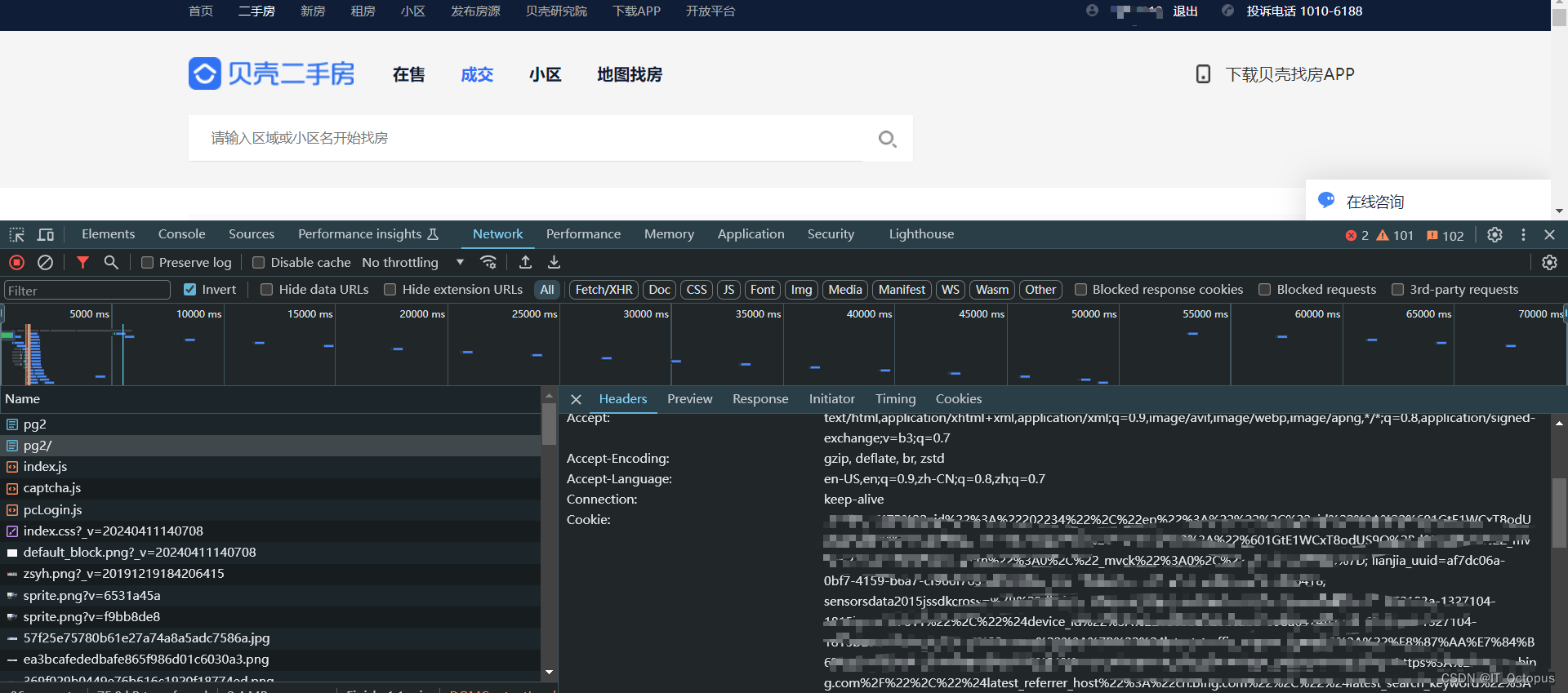
Task: Stop recording network log
Action: pyautogui.click(x=16, y=262)
